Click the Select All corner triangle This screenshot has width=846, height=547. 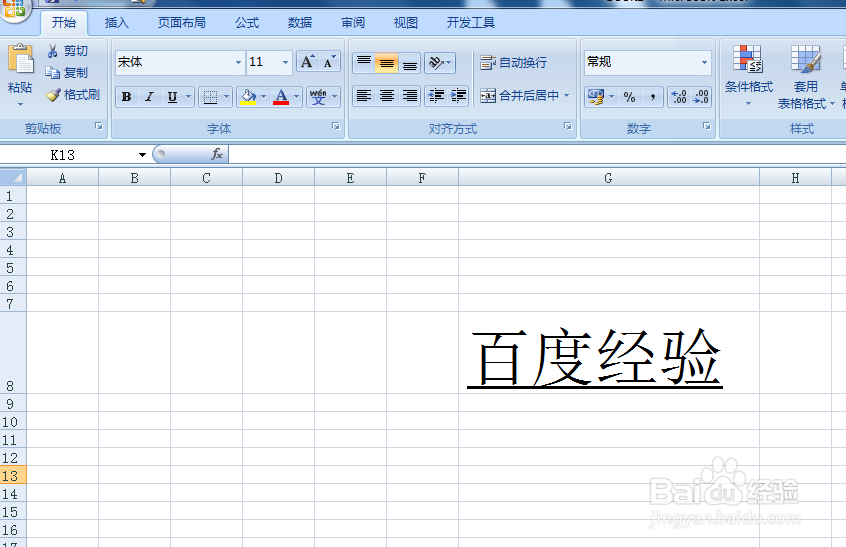tap(13, 177)
